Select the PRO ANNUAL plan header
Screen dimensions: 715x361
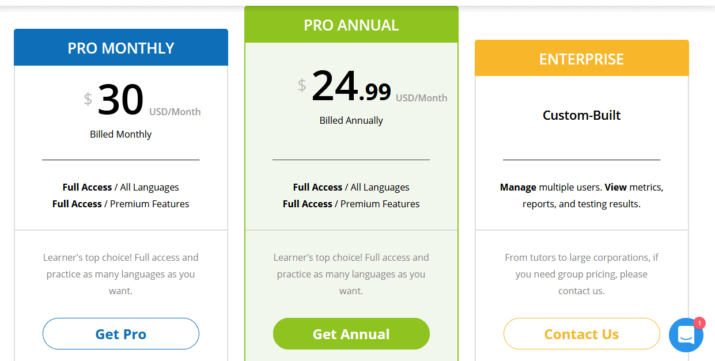[x=351, y=25]
